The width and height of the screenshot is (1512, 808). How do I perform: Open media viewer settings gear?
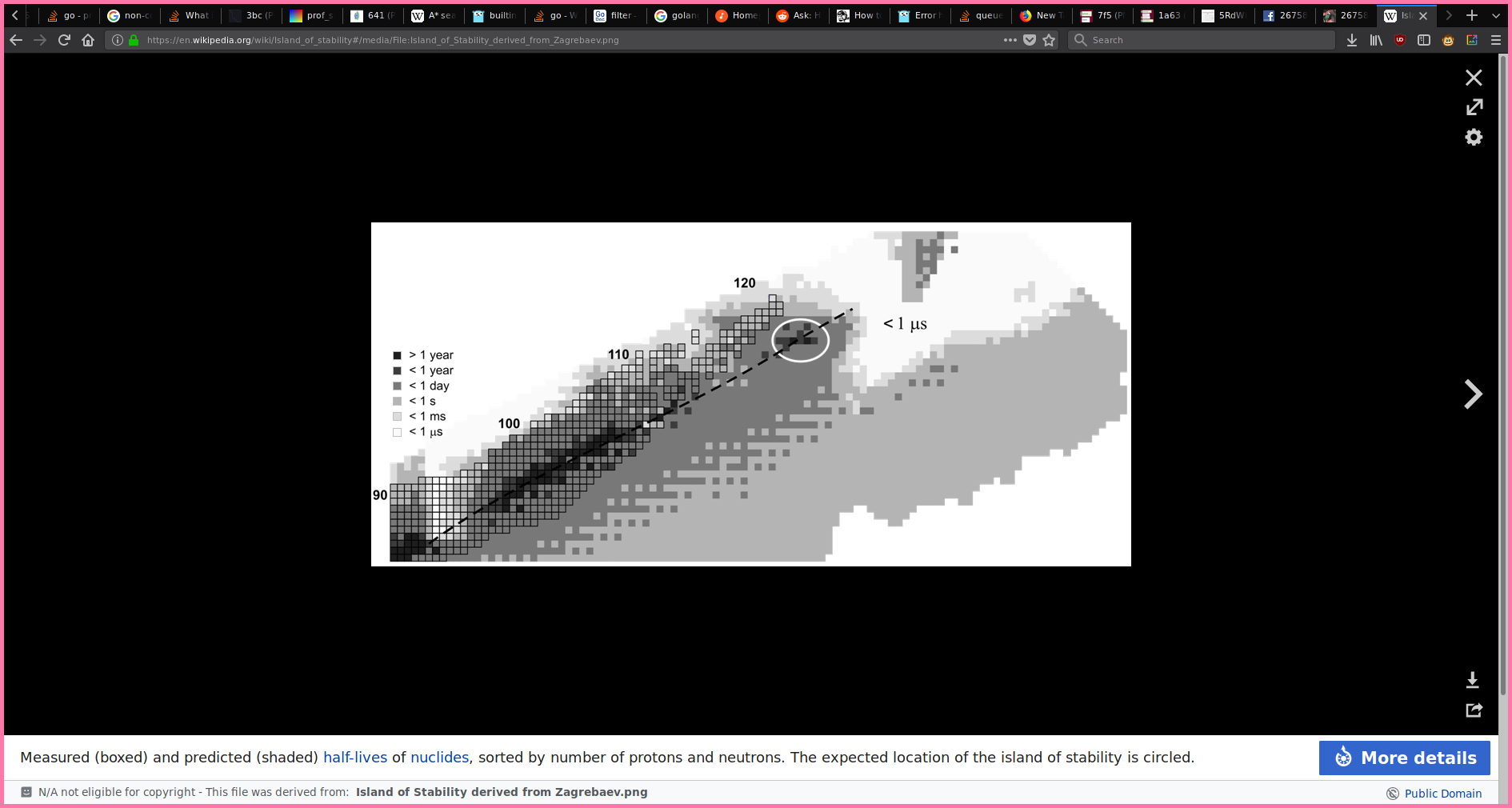click(1474, 138)
